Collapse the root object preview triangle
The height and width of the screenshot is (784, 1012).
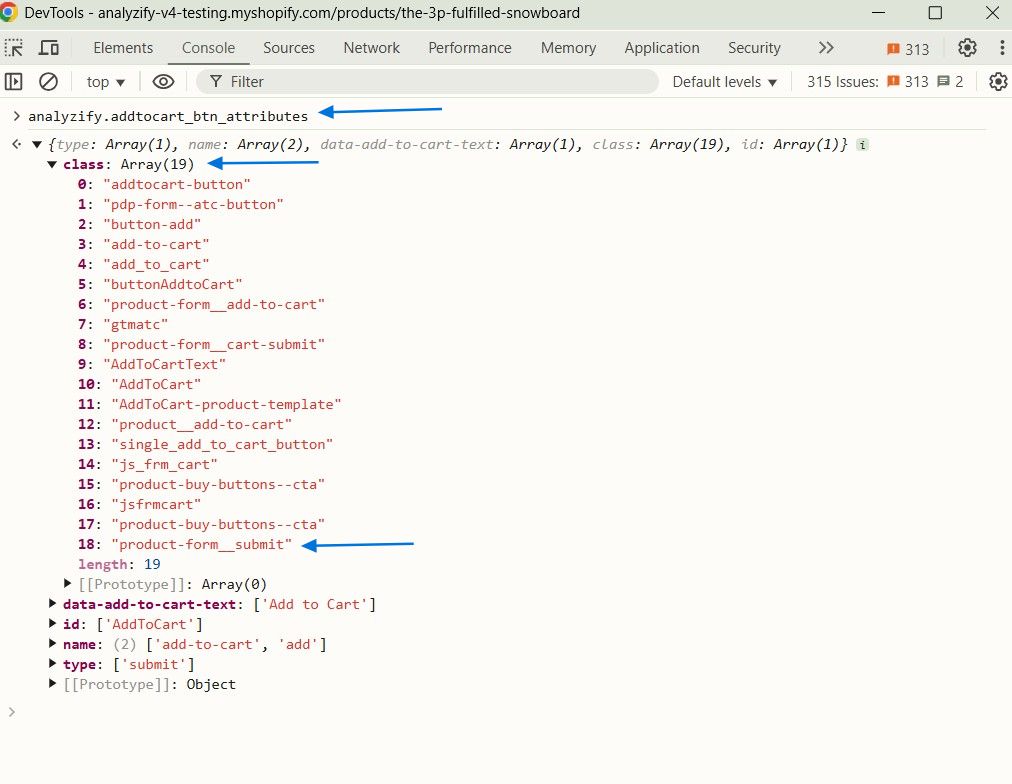[x=37, y=145]
